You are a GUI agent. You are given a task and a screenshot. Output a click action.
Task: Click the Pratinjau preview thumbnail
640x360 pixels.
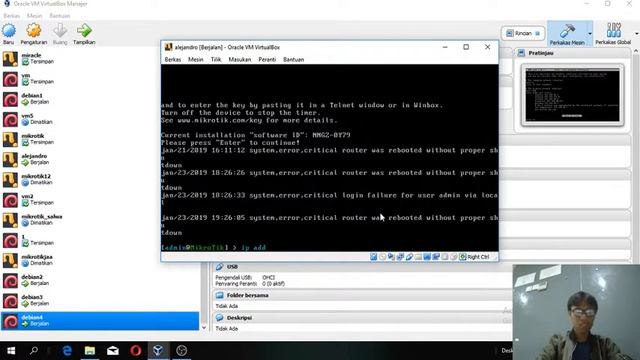(572, 95)
